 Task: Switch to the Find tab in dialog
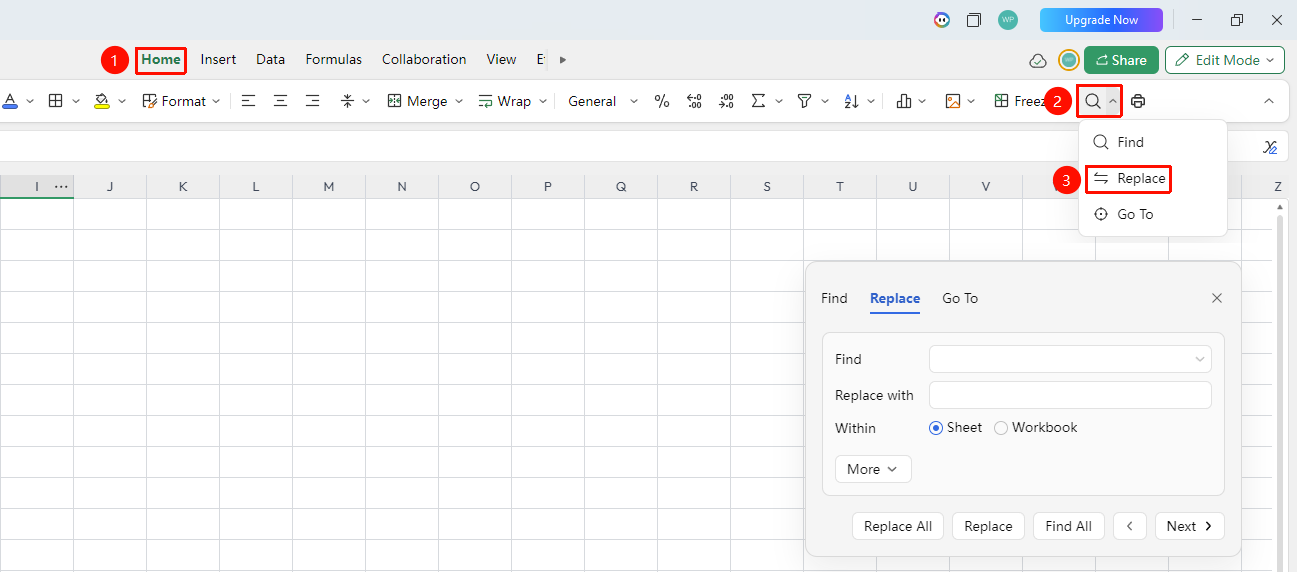coord(834,298)
